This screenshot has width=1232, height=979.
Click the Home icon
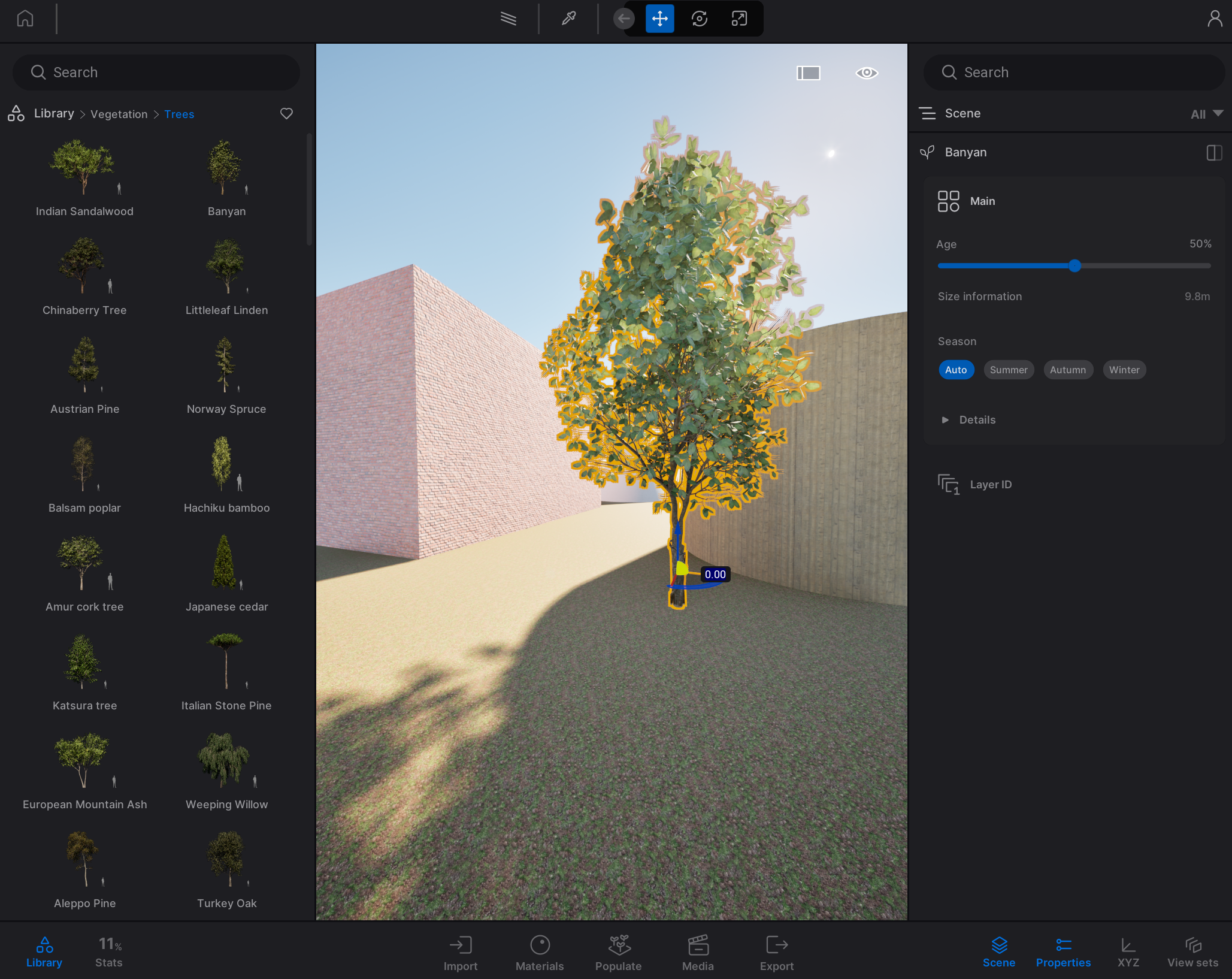coord(25,19)
